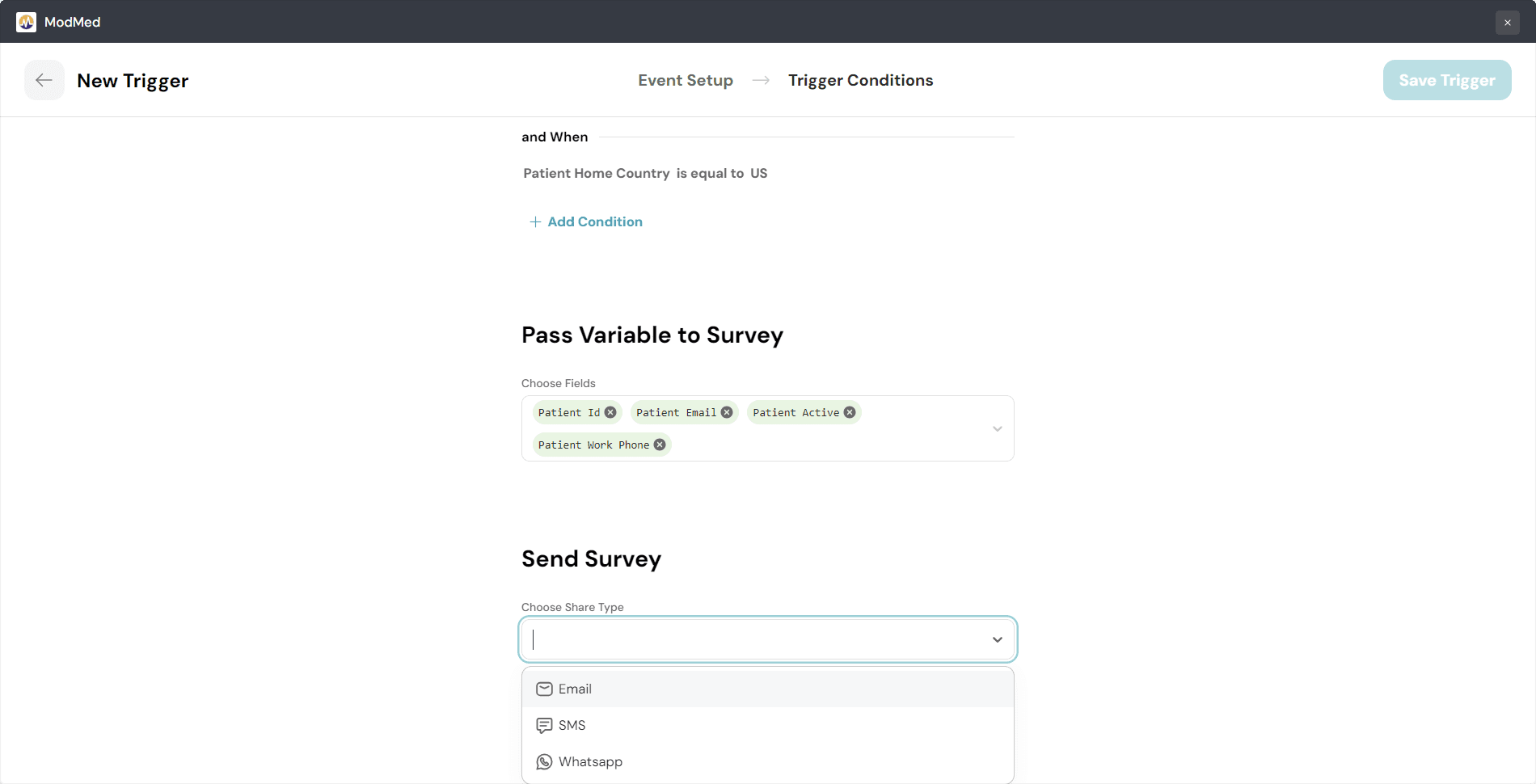Screen dimensions: 1536x784
Task: Go to the Event Setup step
Action: [x=685, y=80]
